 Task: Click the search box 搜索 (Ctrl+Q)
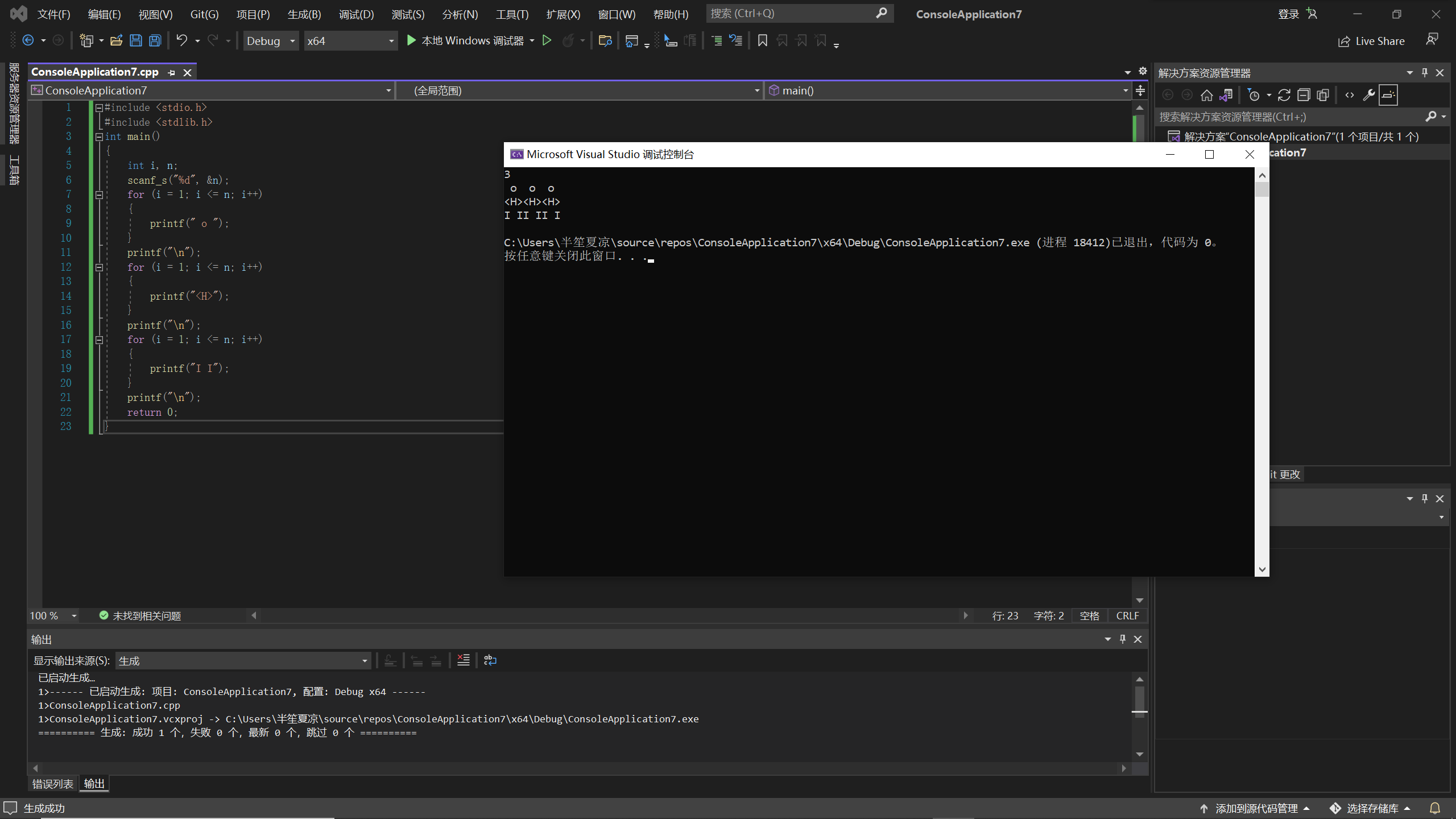click(791, 13)
